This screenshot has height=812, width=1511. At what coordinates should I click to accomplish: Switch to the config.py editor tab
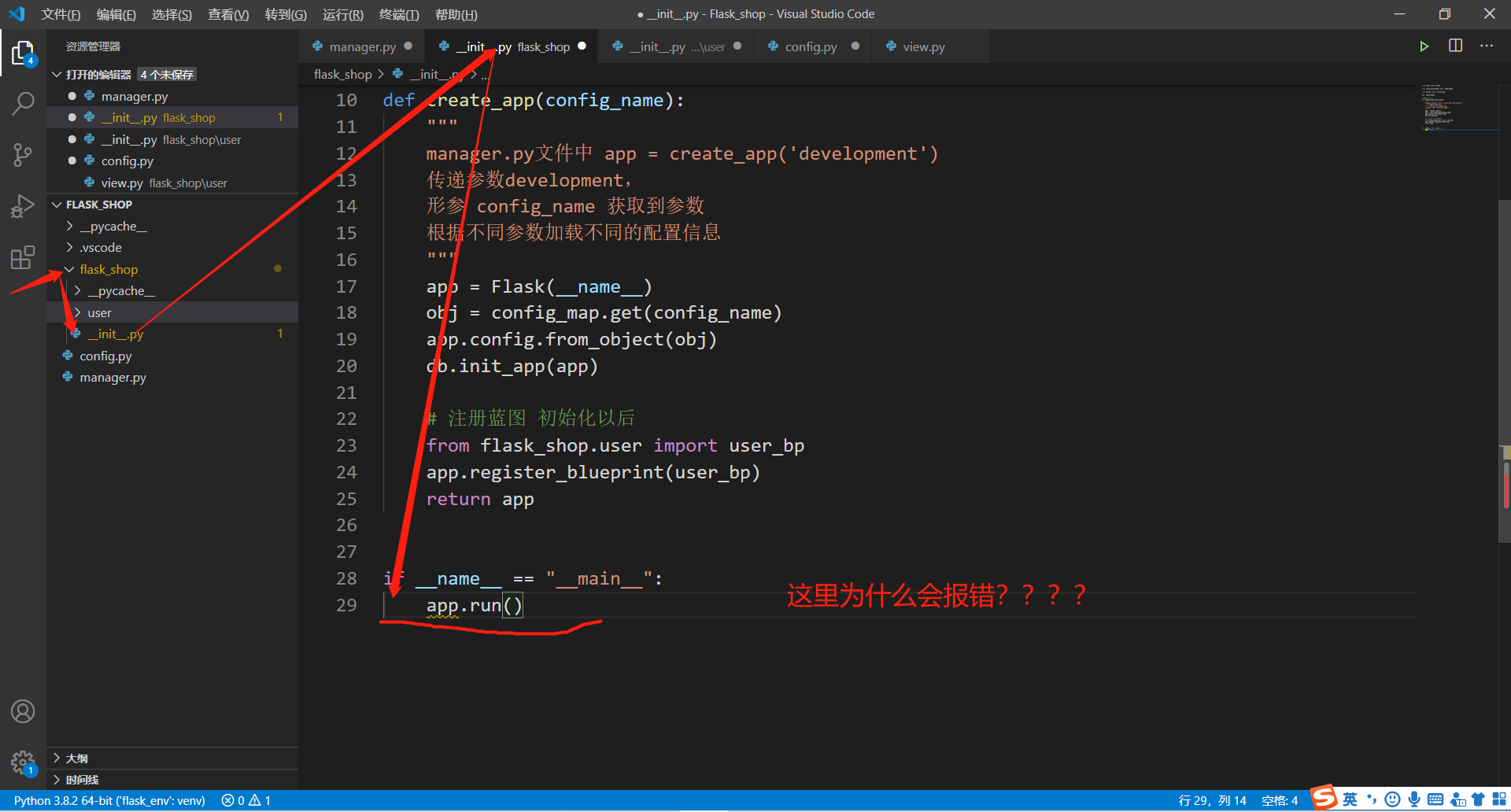pos(811,46)
